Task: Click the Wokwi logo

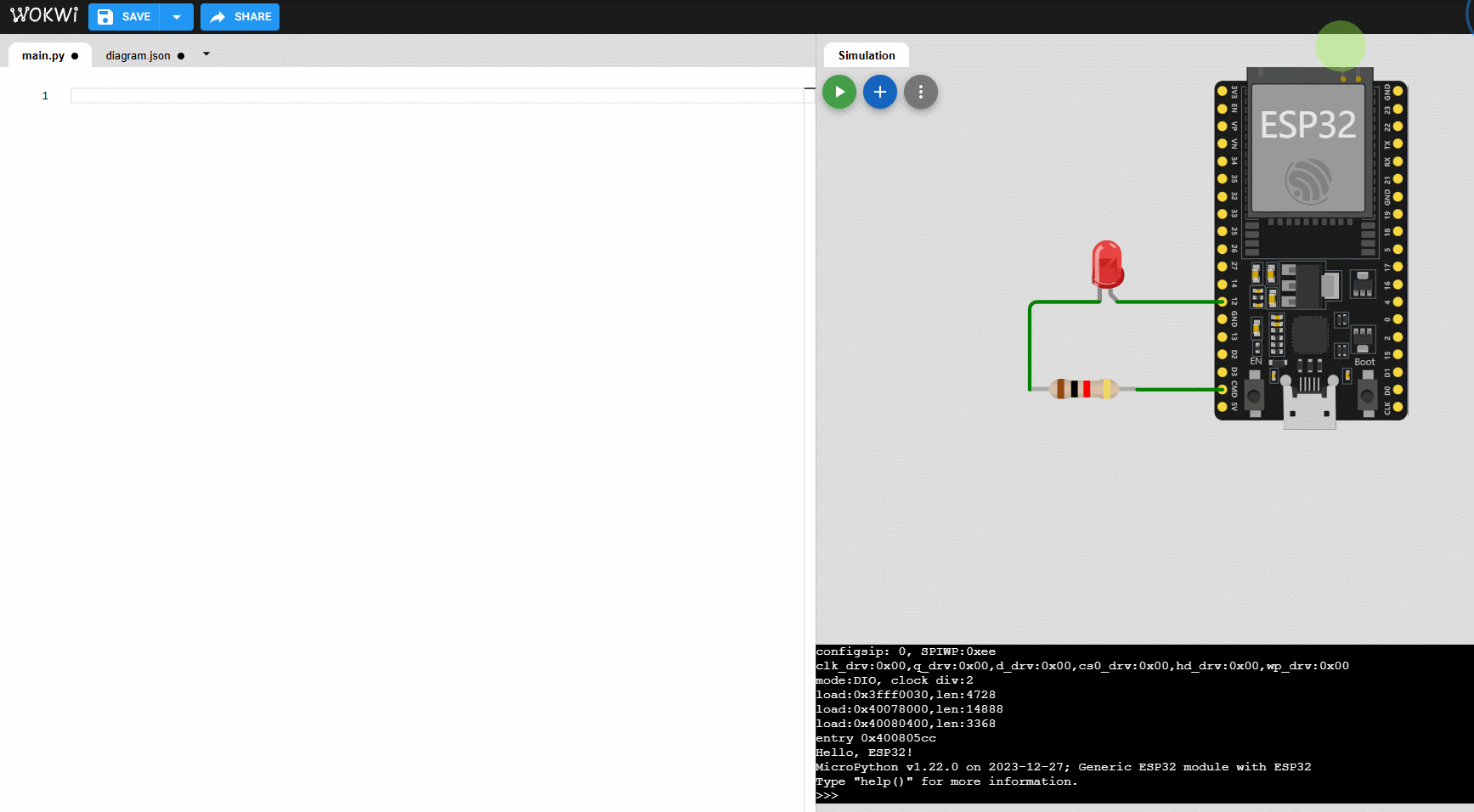Action: pos(44,15)
